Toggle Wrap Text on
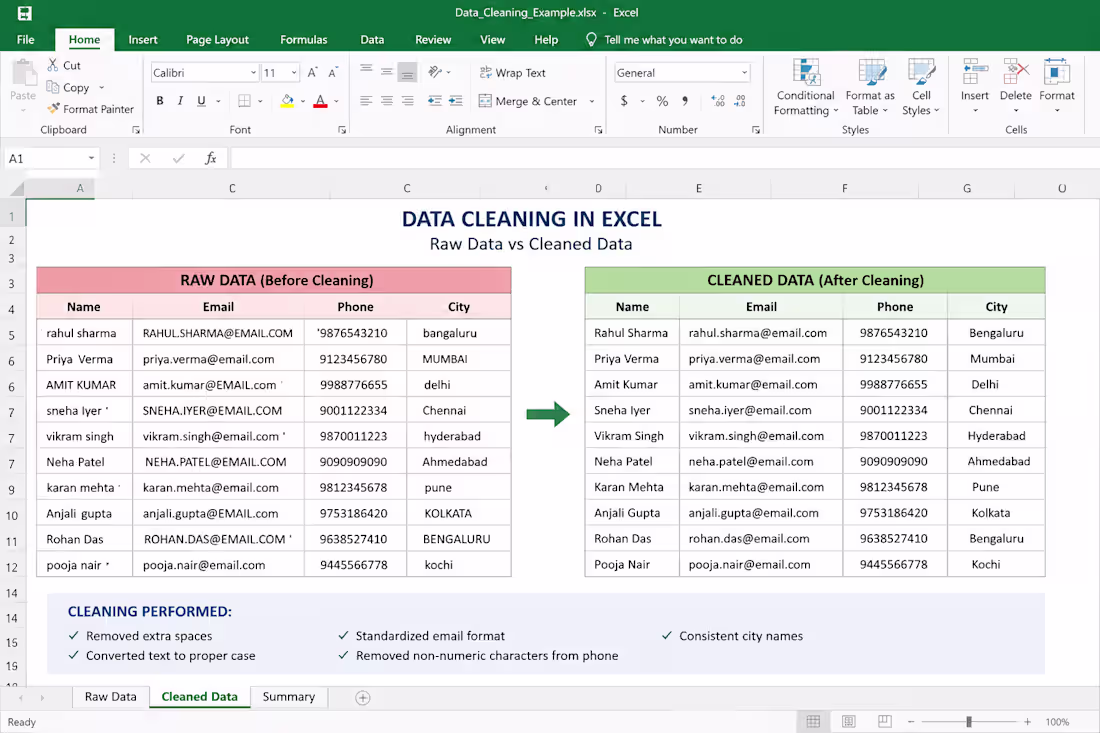1100x733 pixels. coord(512,72)
